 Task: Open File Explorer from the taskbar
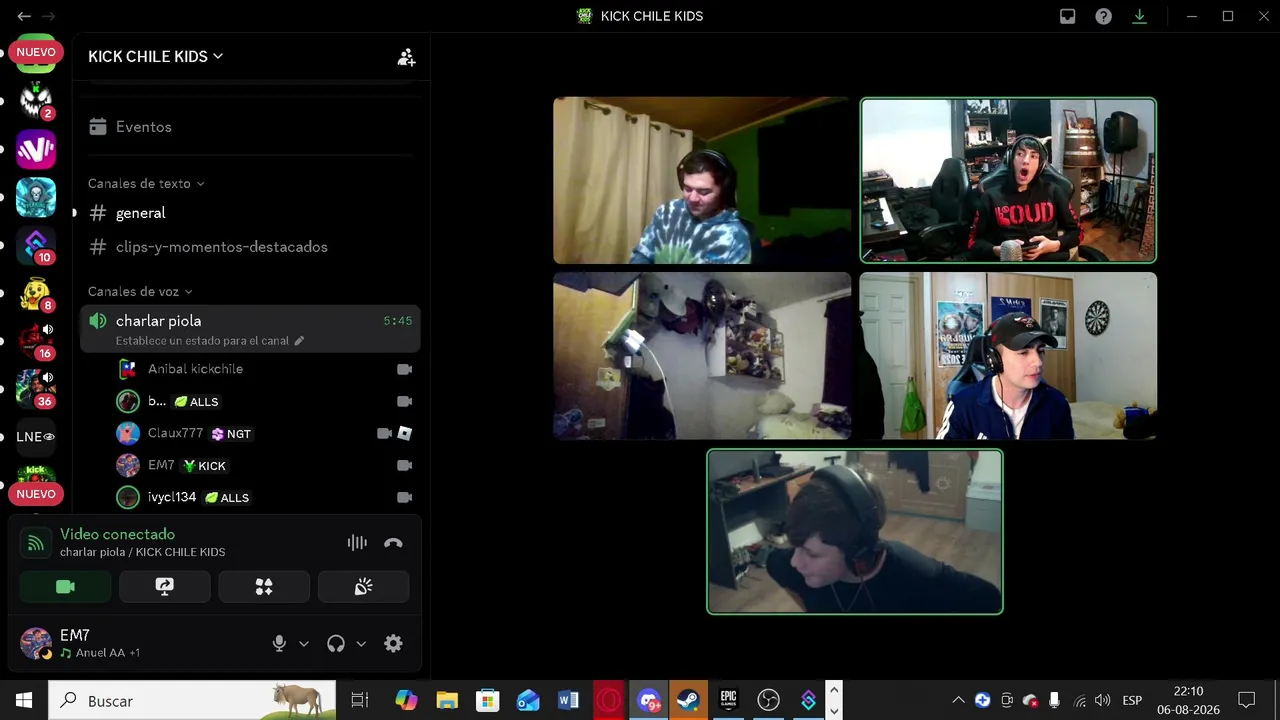(447, 701)
